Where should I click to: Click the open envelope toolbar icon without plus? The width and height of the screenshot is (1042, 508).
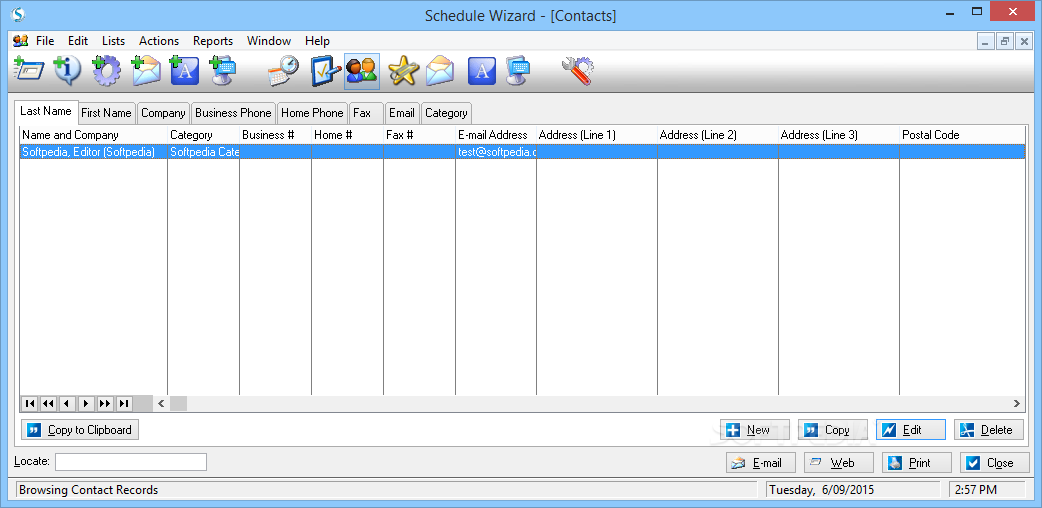(440, 71)
